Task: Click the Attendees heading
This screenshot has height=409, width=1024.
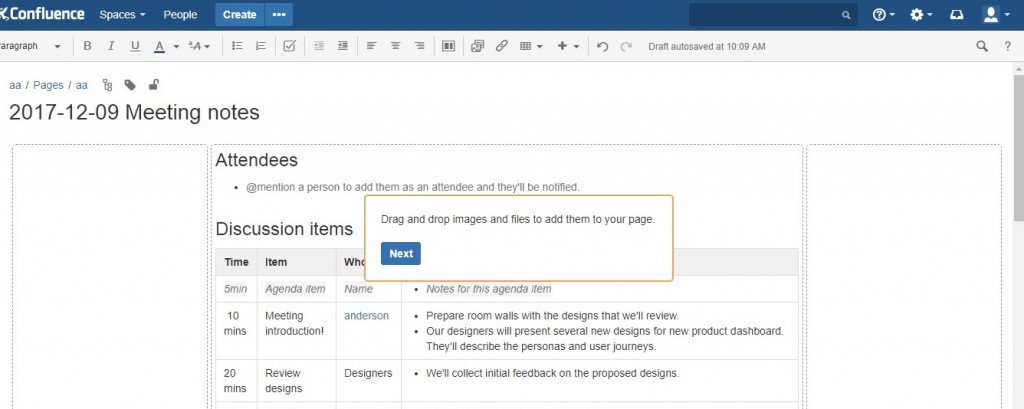Action: pyautogui.click(x=257, y=160)
